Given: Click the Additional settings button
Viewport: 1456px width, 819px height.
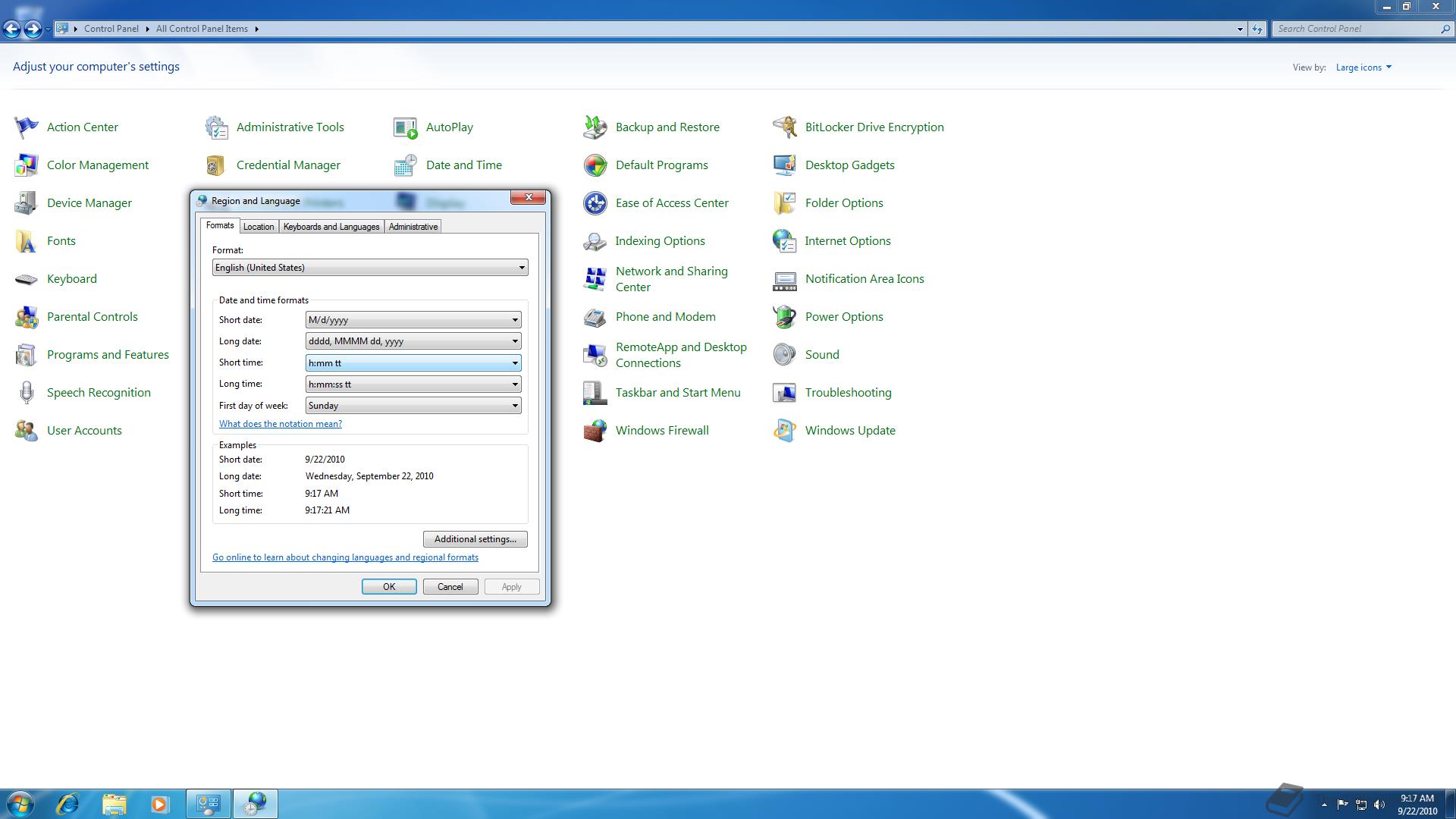Looking at the screenshot, I should [x=475, y=539].
